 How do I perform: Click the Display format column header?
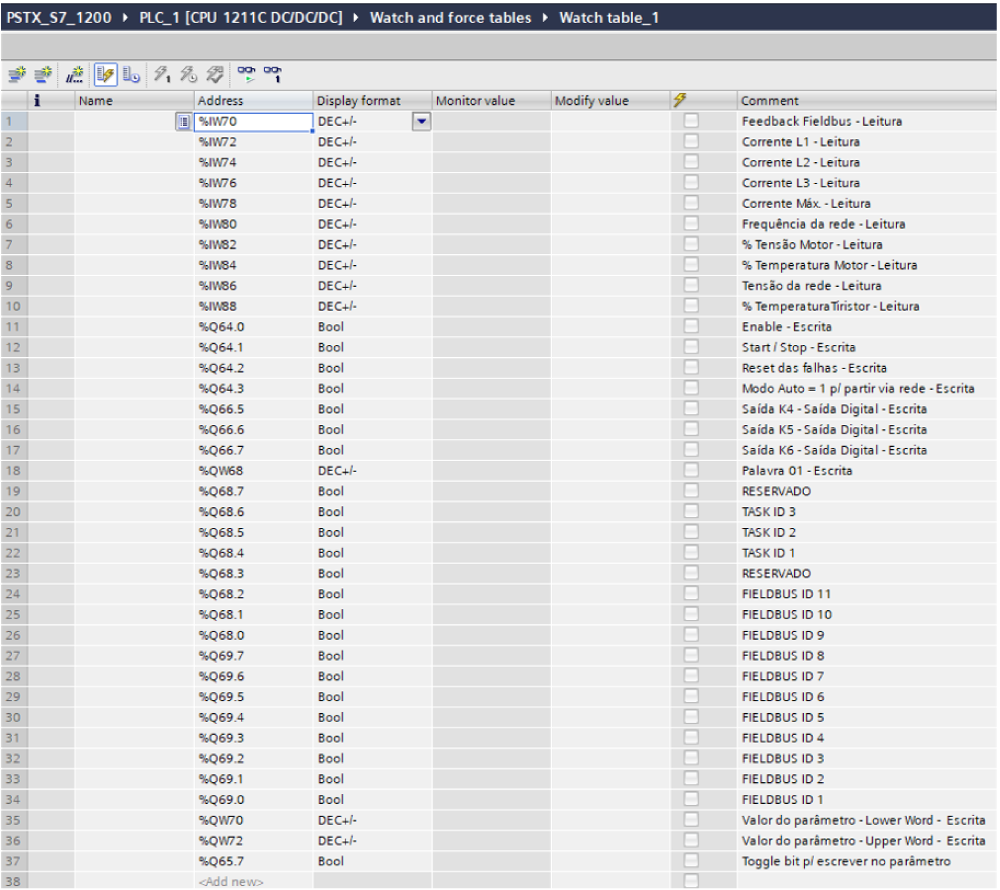372,100
